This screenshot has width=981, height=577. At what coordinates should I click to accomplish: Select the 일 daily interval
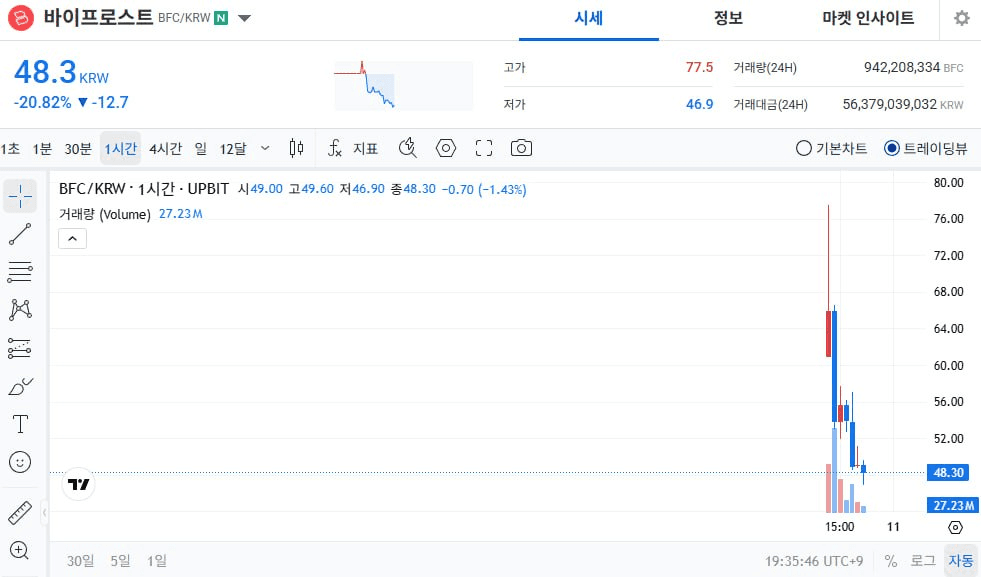coord(200,148)
